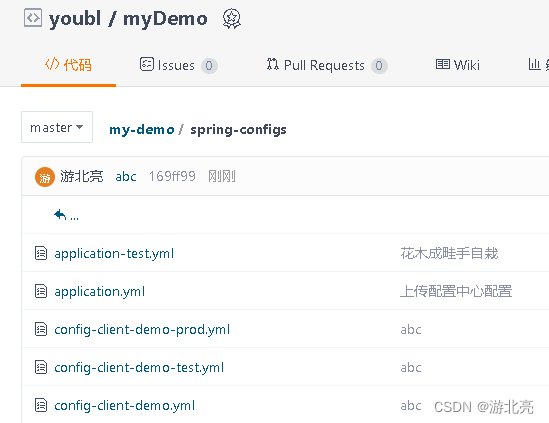Open the my-demo breadcrumb link
Screen dimensions: 549x423
point(142,130)
